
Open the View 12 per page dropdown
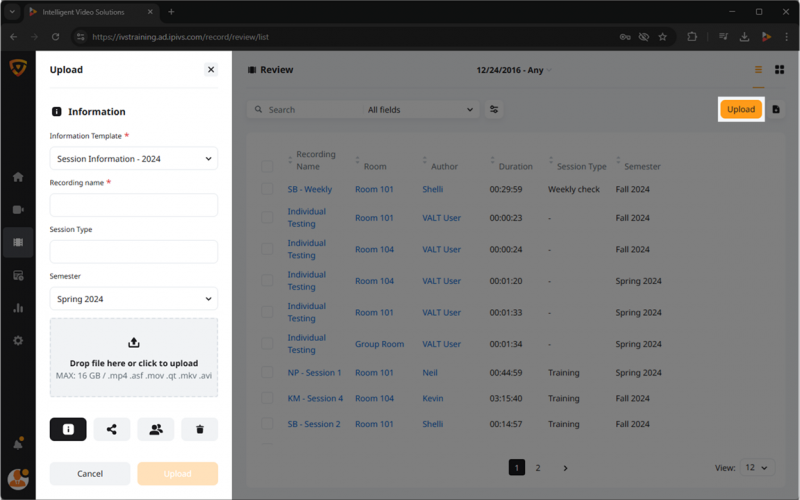(757, 467)
